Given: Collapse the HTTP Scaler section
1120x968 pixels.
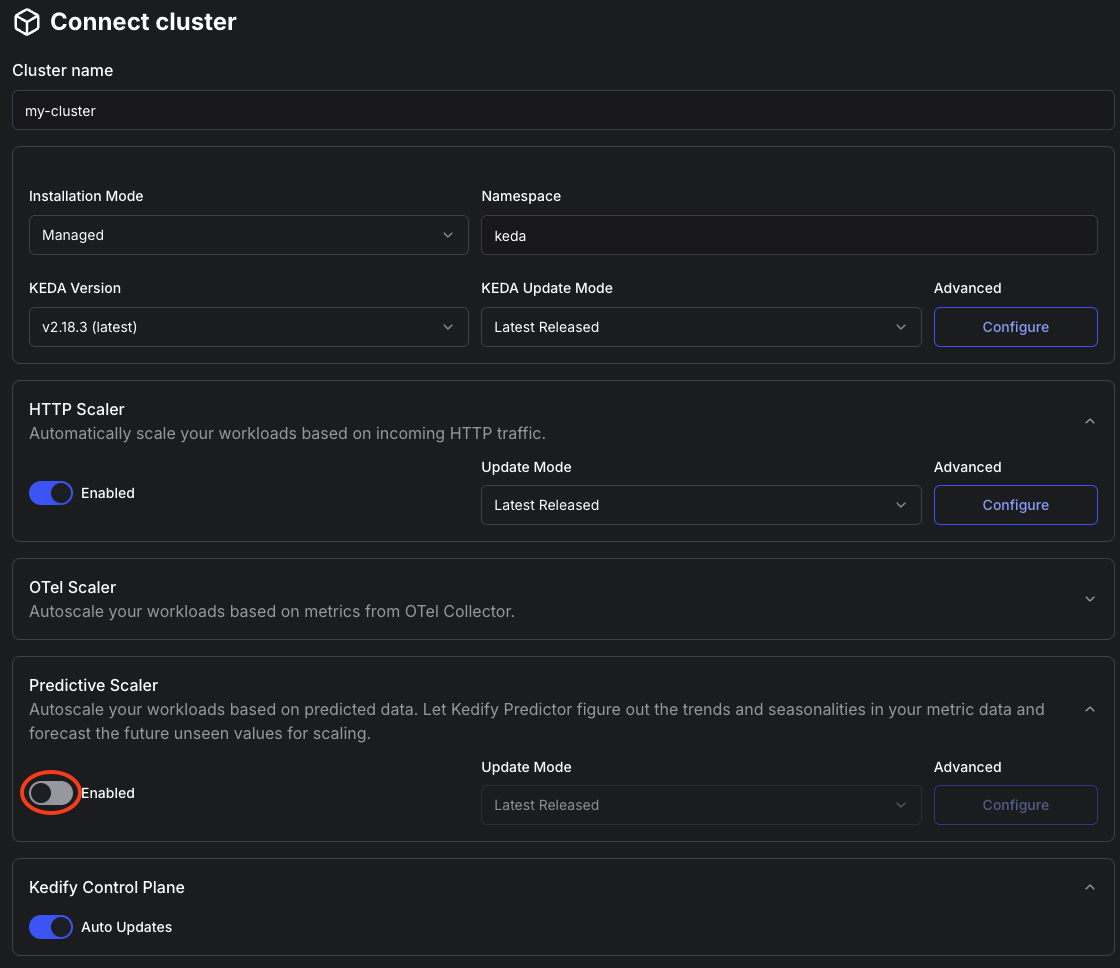Looking at the screenshot, I should [1089, 421].
